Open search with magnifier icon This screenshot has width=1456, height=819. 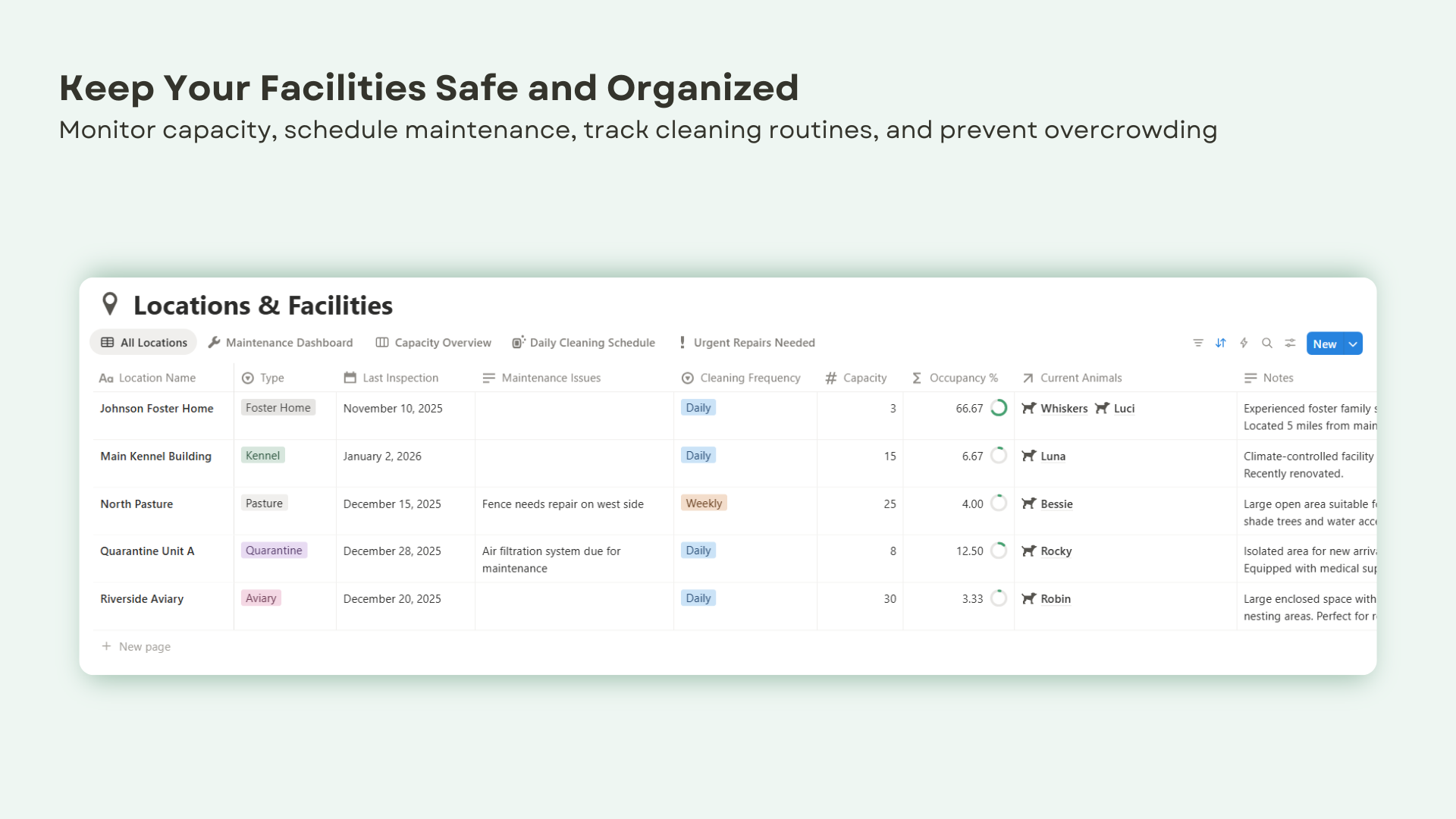coord(1266,343)
